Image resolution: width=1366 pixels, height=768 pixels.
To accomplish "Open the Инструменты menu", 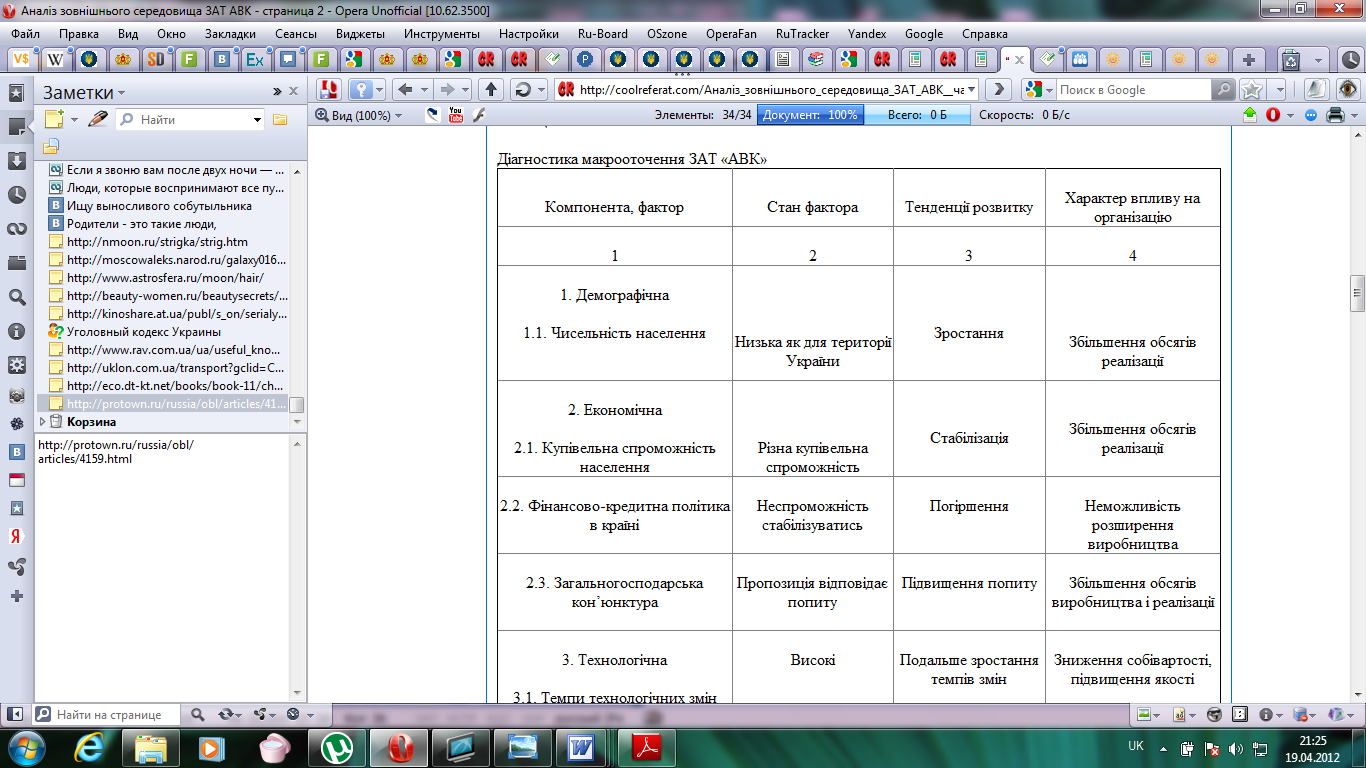I will tap(443, 33).
